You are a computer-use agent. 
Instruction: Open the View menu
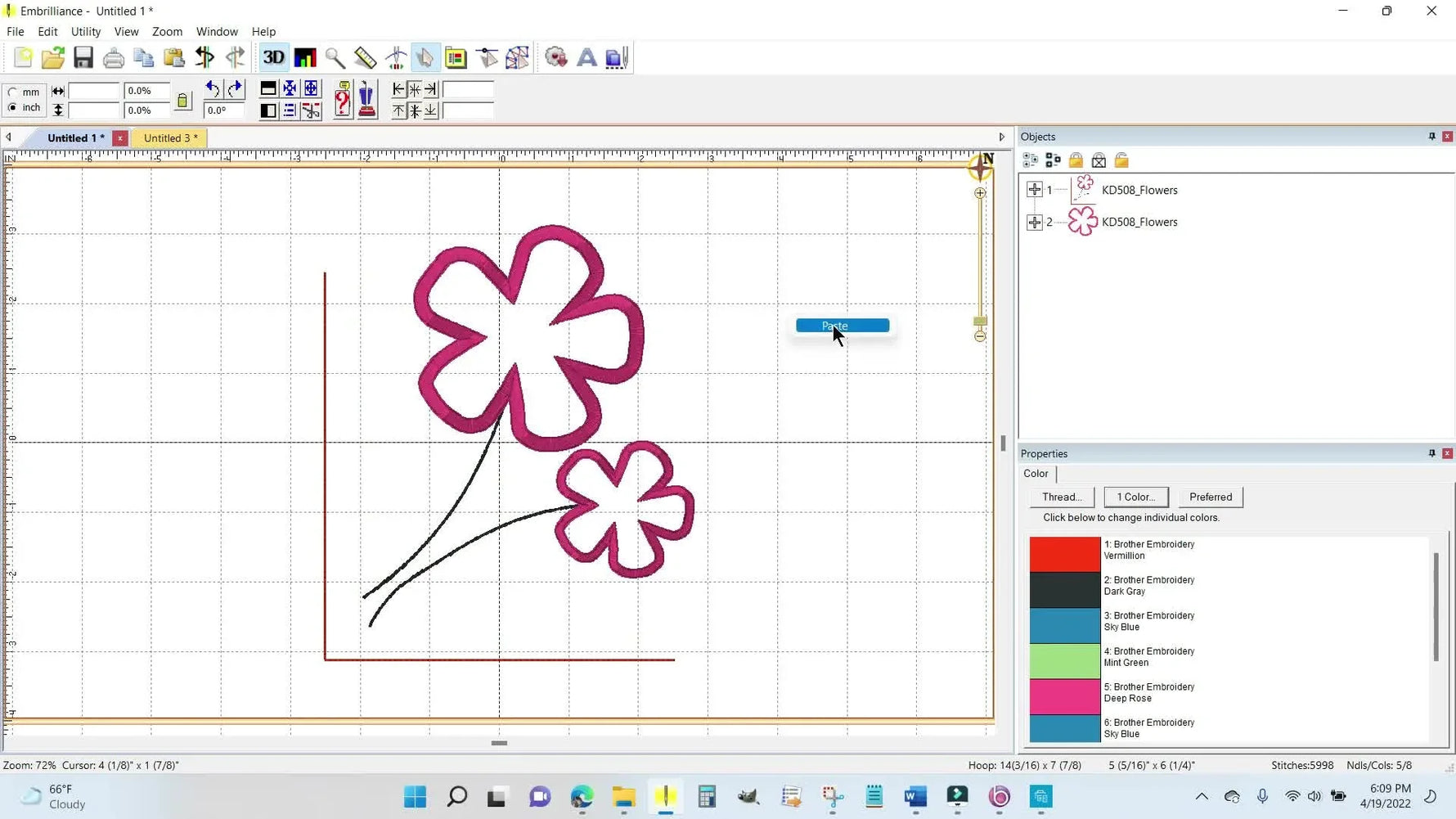click(x=126, y=31)
